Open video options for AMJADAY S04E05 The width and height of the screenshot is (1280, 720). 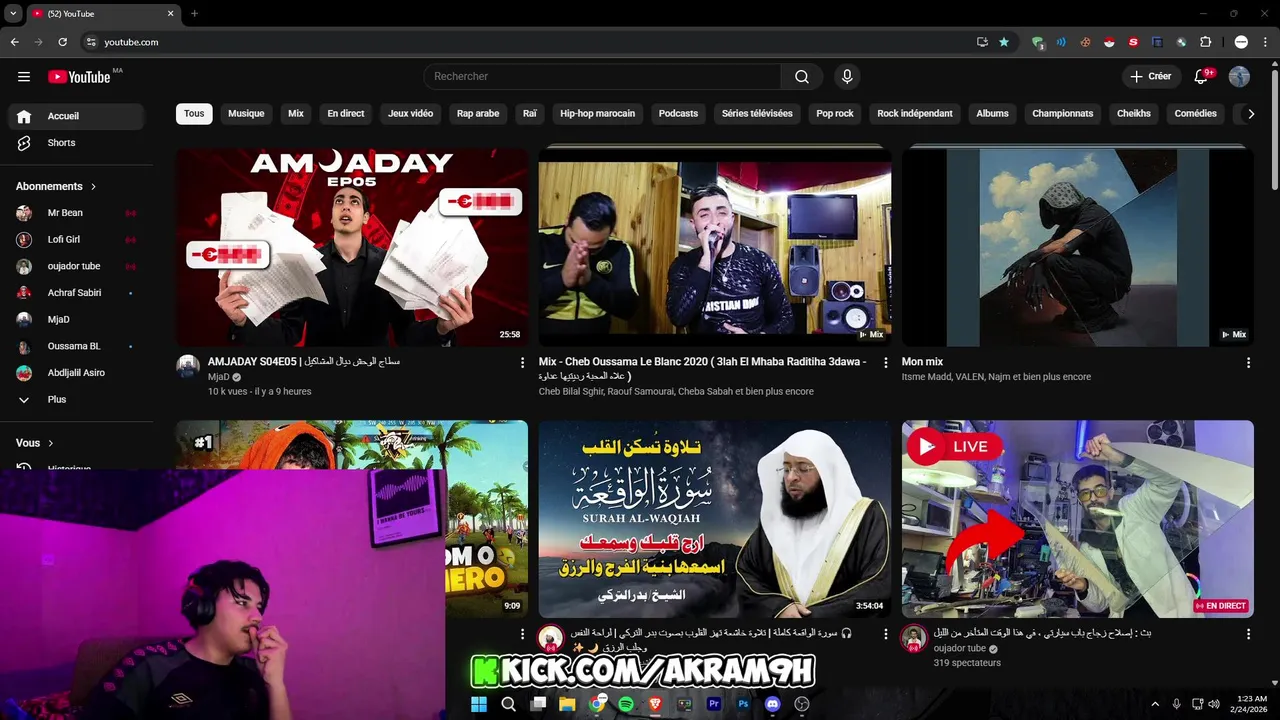pyautogui.click(x=522, y=363)
